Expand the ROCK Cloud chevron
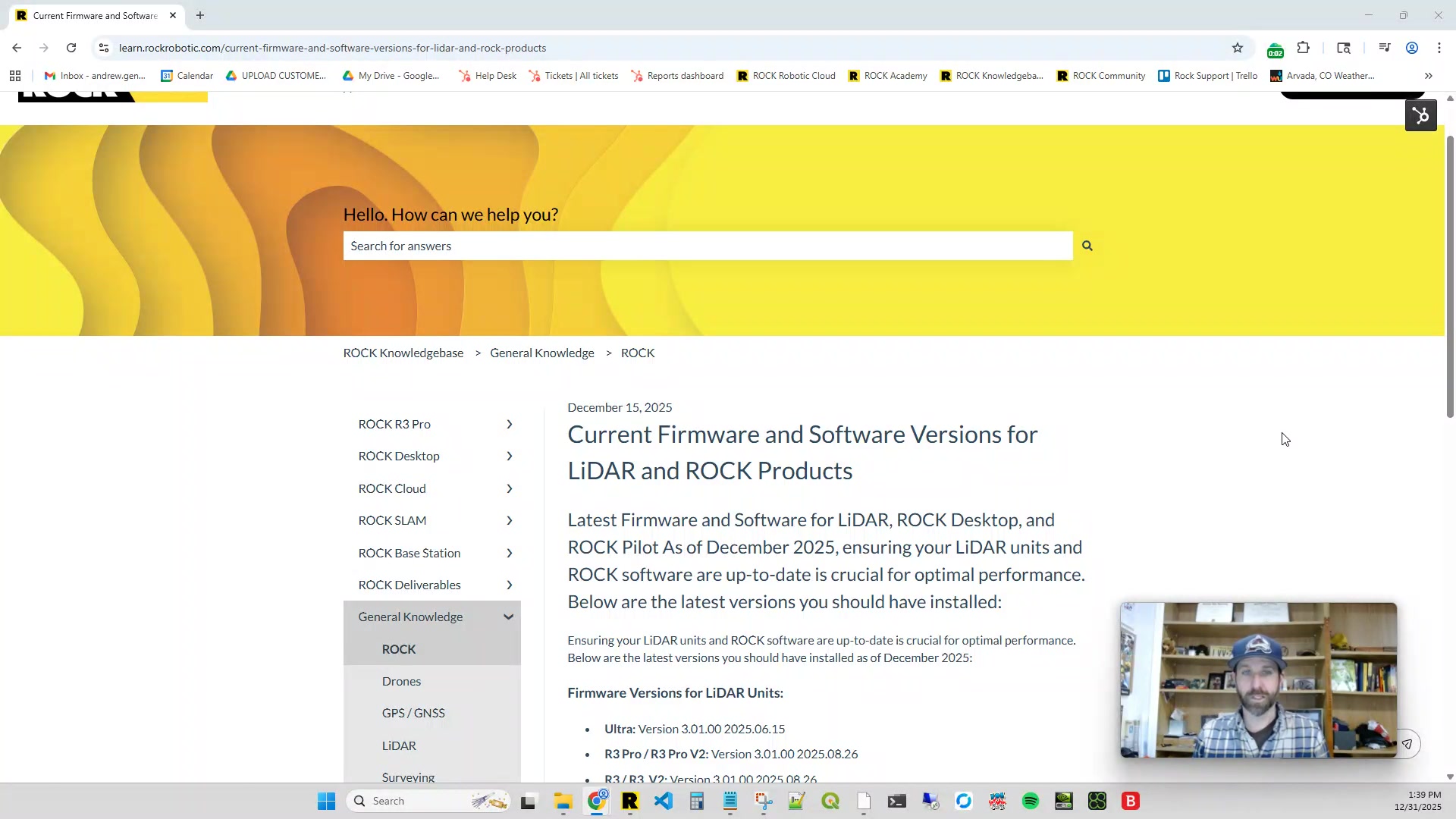1456x819 pixels. click(x=509, y=489)
